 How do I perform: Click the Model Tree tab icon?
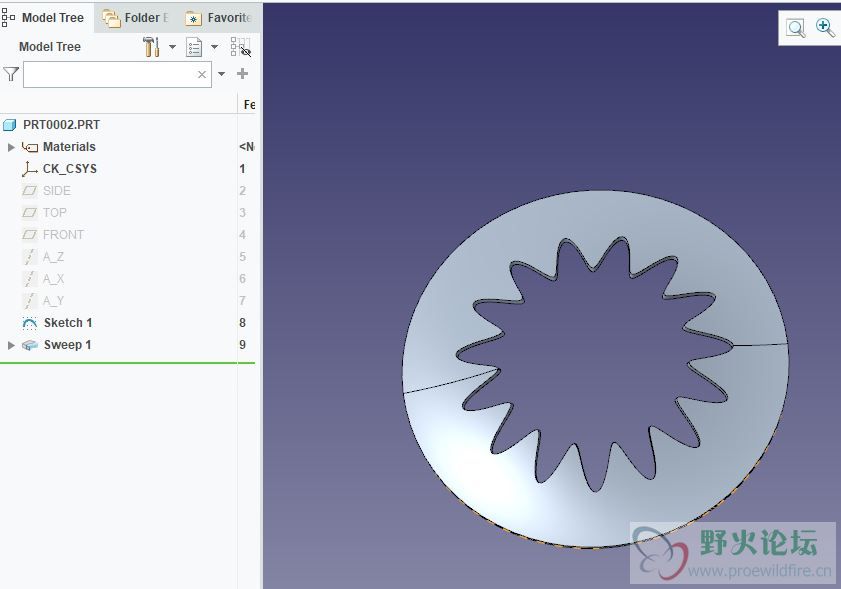point(8,18)
